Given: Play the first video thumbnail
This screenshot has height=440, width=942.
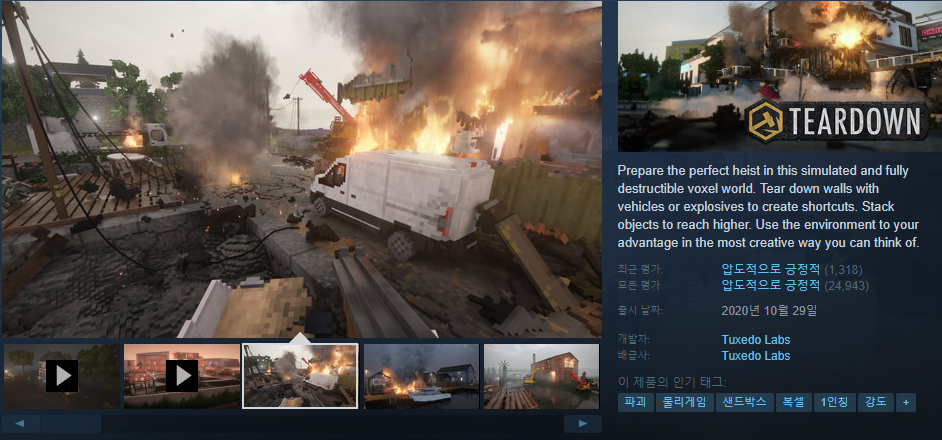Looking at the screenshot, I should 61,376.
